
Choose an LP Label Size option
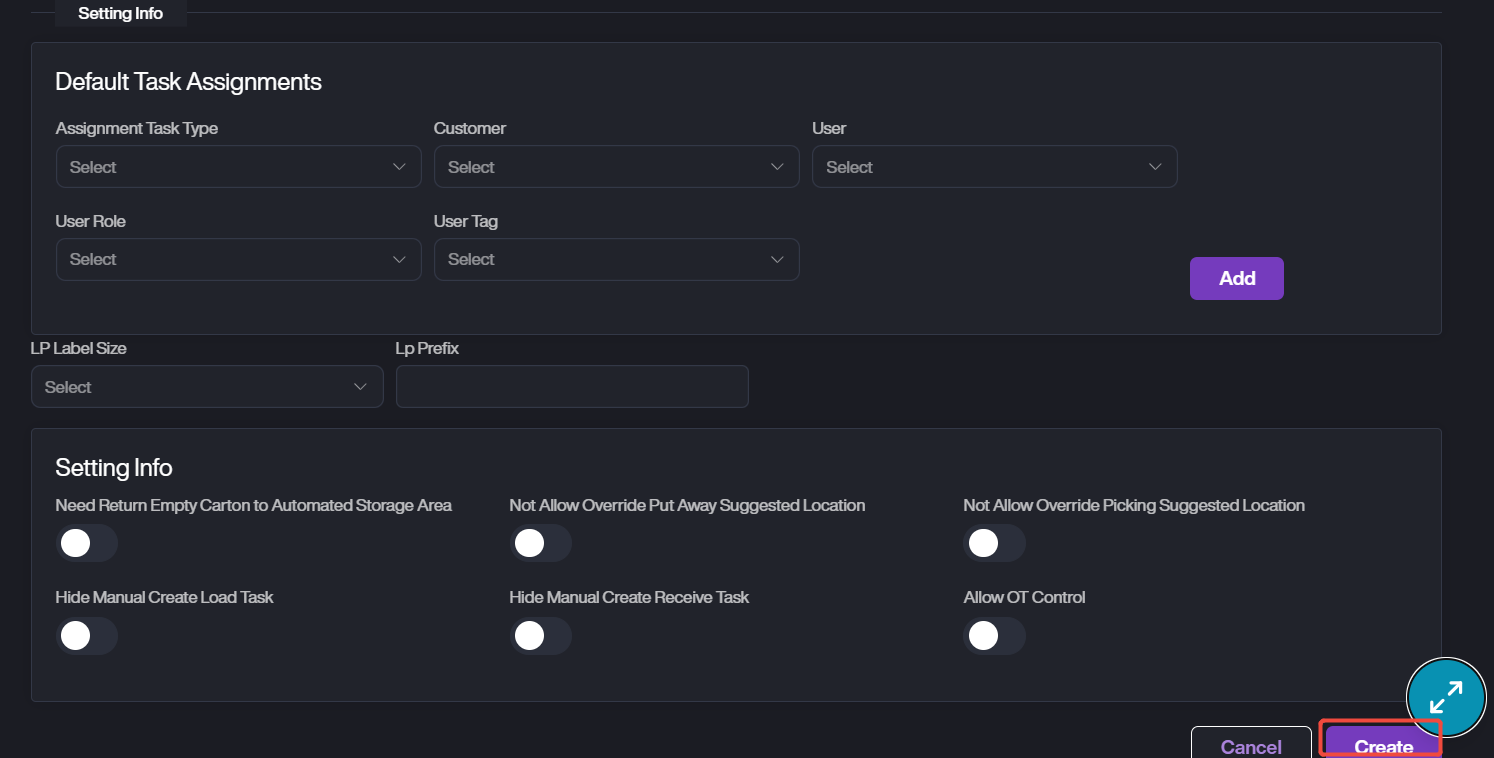[x=207, y=387]
